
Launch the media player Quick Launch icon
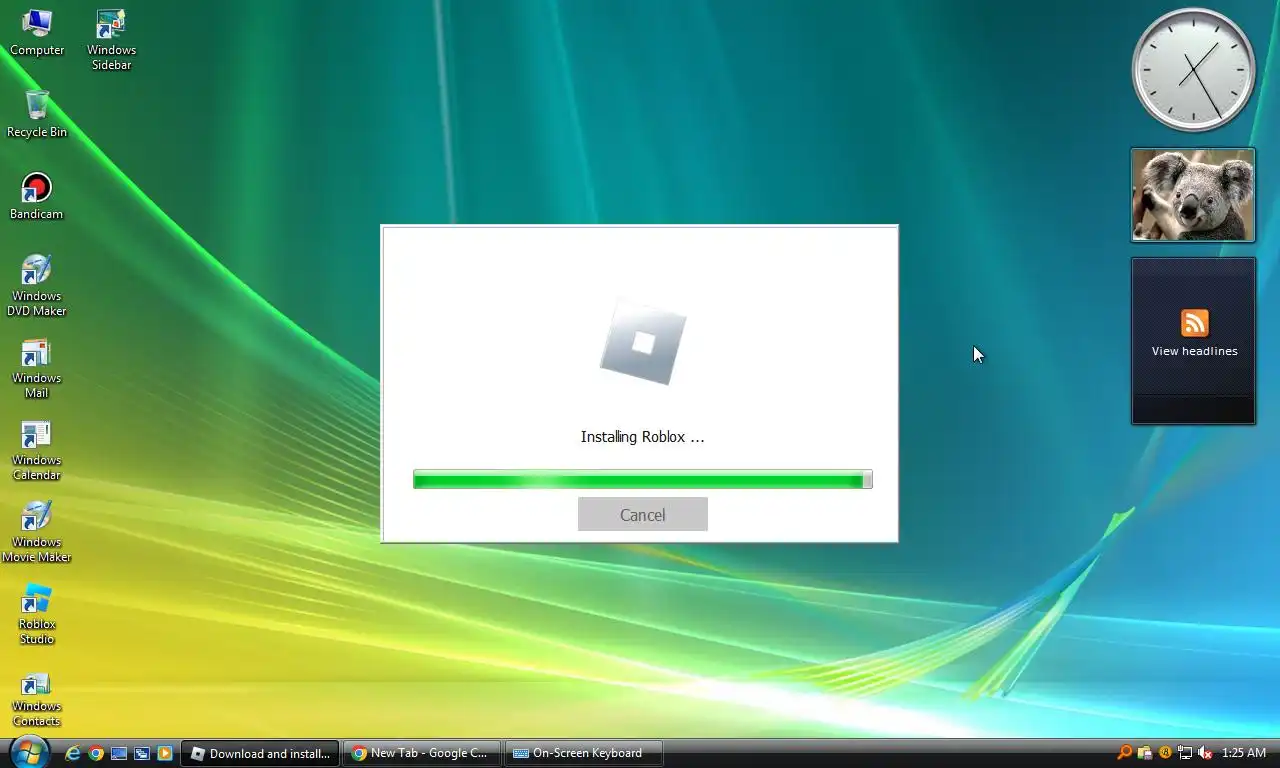click(x=165, y=753)
